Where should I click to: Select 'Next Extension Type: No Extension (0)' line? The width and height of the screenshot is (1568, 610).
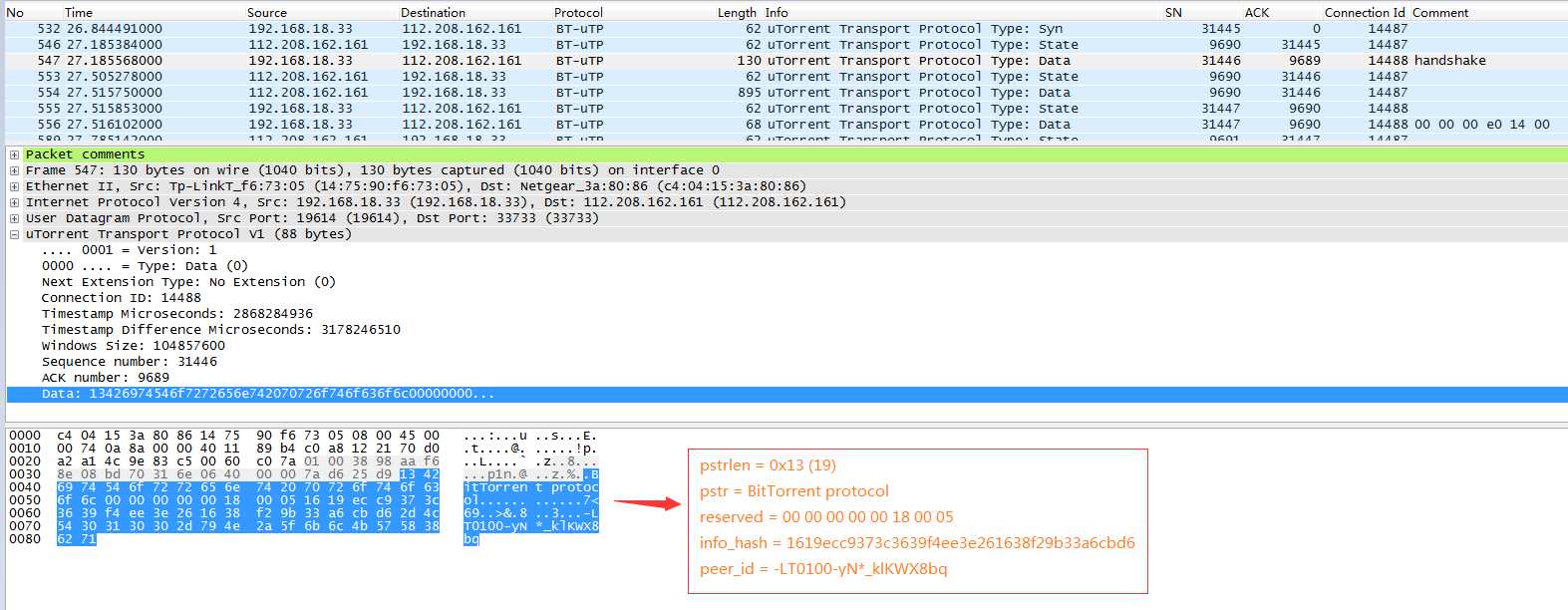[188, 282]
